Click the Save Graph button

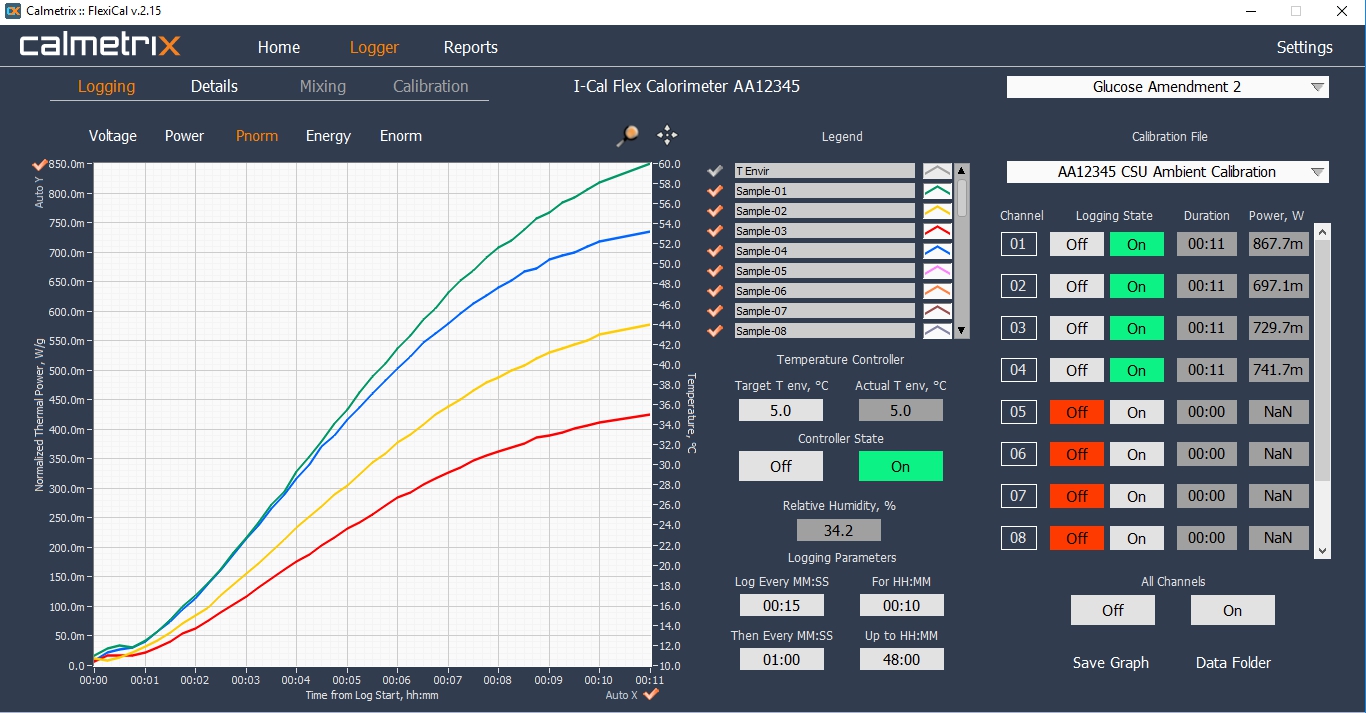tap(1110, 662)
